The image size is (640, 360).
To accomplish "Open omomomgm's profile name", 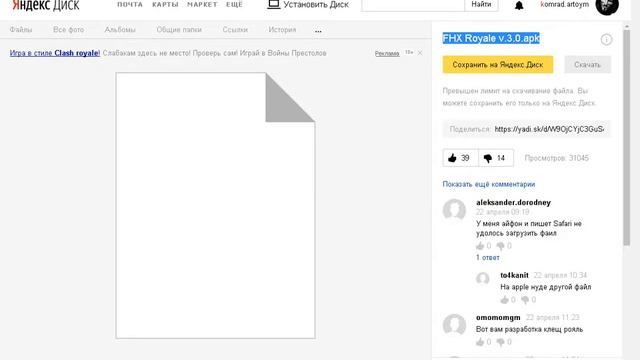I will click(498, 318).
